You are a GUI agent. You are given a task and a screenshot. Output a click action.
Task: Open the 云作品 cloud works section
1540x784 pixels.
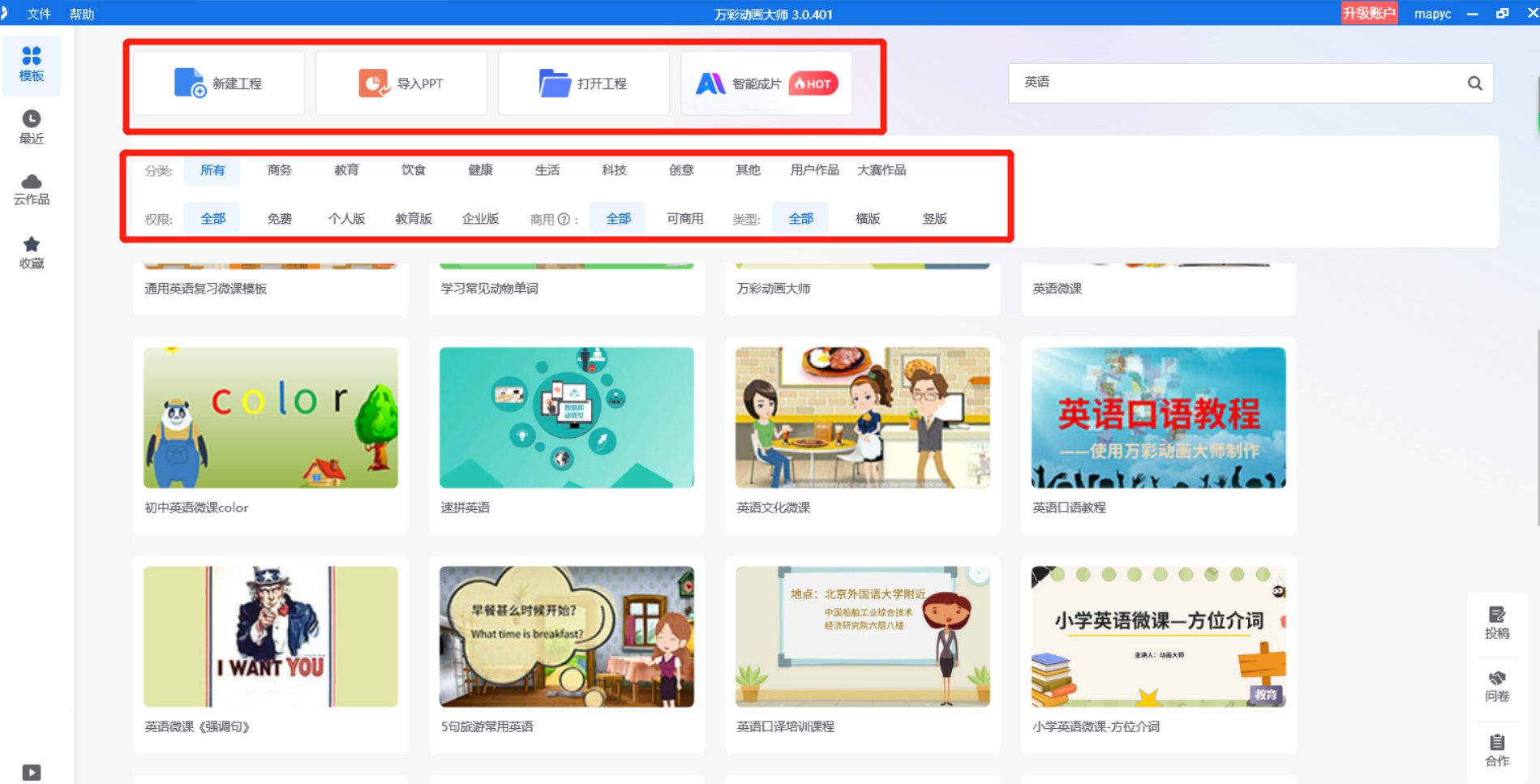(x=32, y=190)
